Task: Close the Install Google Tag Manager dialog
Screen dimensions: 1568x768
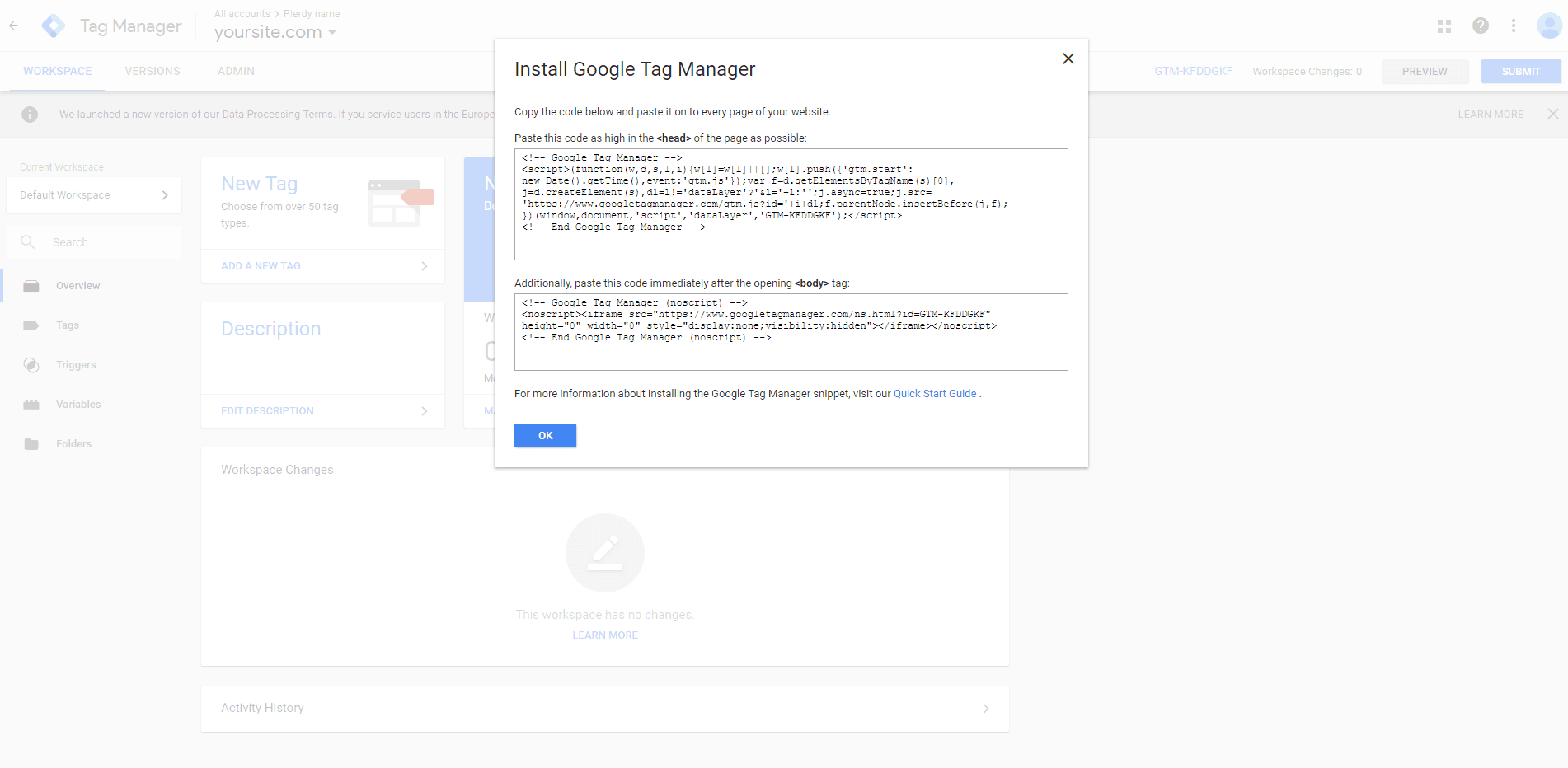Action: [1068, 59]
